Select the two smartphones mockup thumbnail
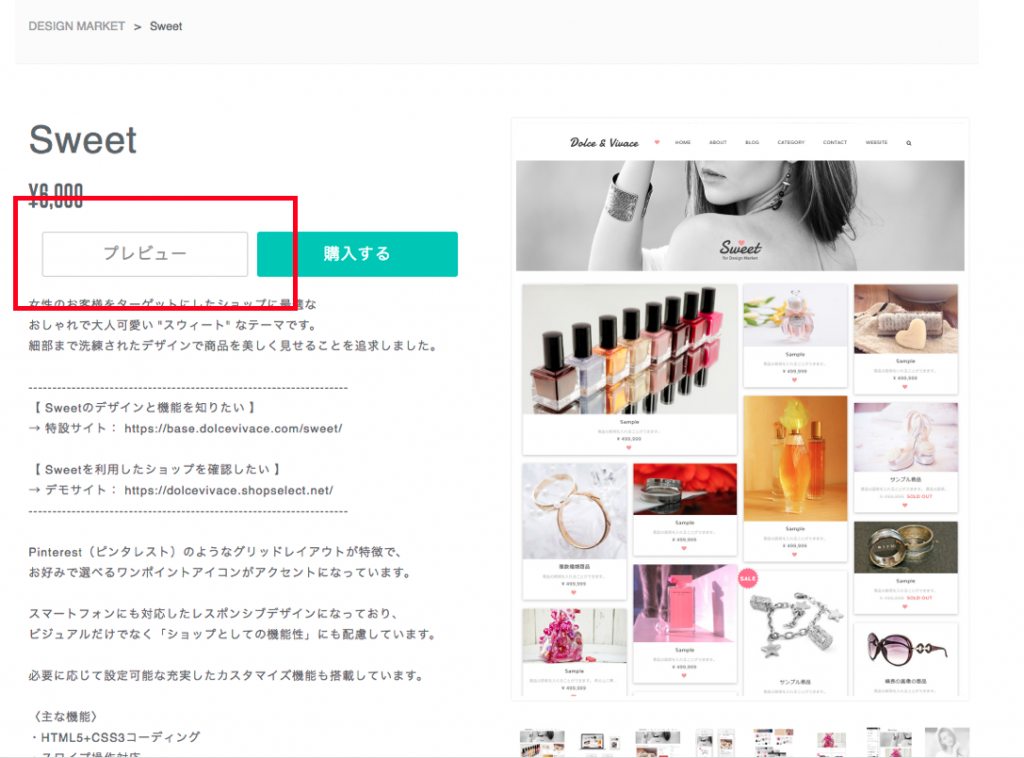 point(715,742)
